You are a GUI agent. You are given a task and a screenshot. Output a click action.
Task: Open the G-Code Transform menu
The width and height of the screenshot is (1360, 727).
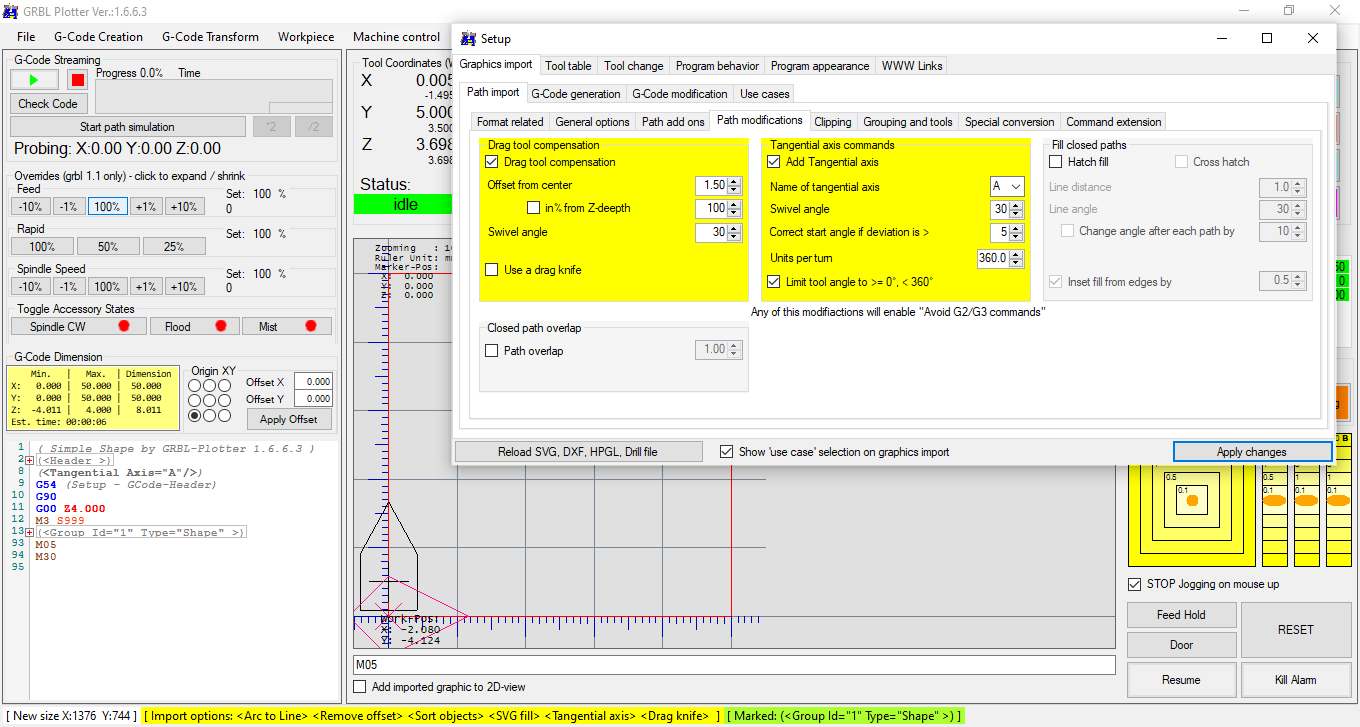[x=210, y=37]
